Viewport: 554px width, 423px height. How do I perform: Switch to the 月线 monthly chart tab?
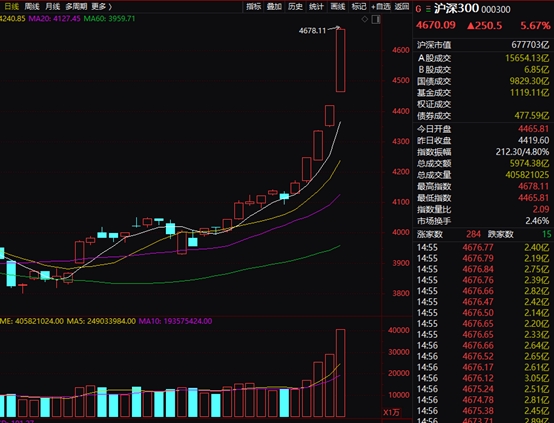click(x=52, y=6)
